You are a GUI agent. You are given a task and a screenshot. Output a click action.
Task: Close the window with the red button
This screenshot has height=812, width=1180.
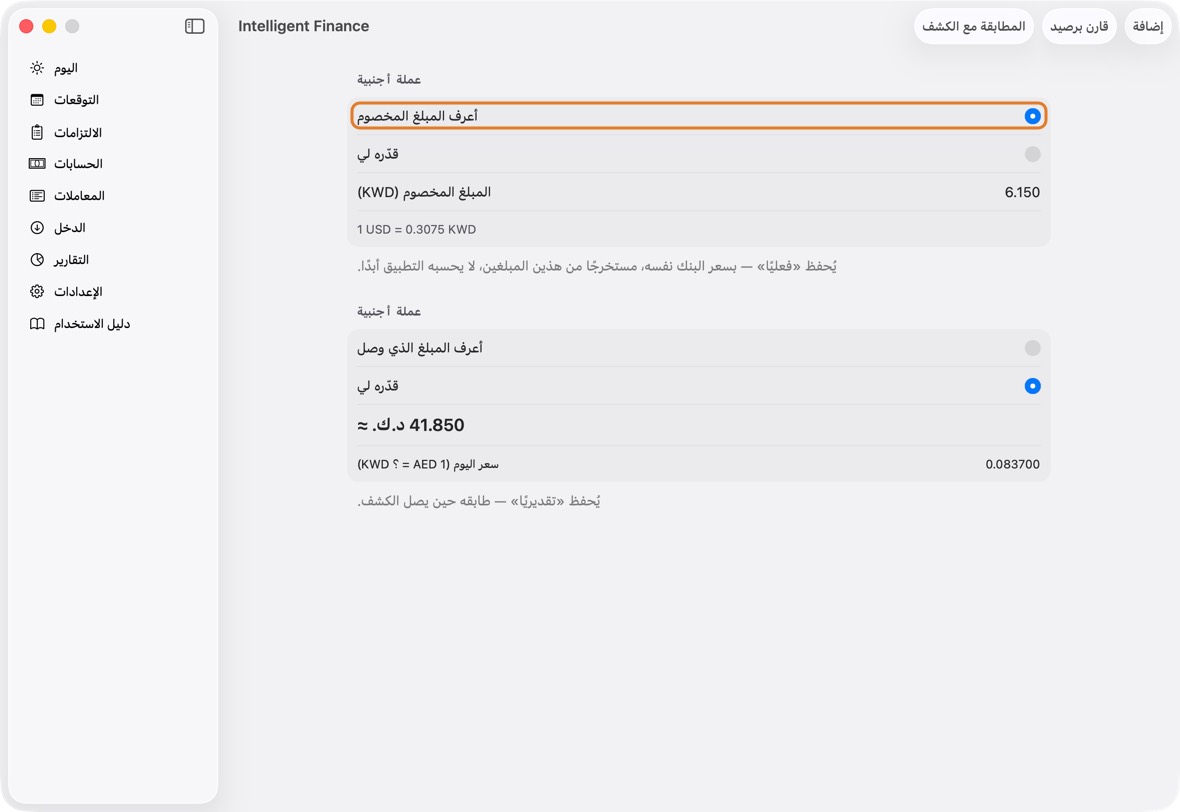pyautogui.click(x=26, y=26)
